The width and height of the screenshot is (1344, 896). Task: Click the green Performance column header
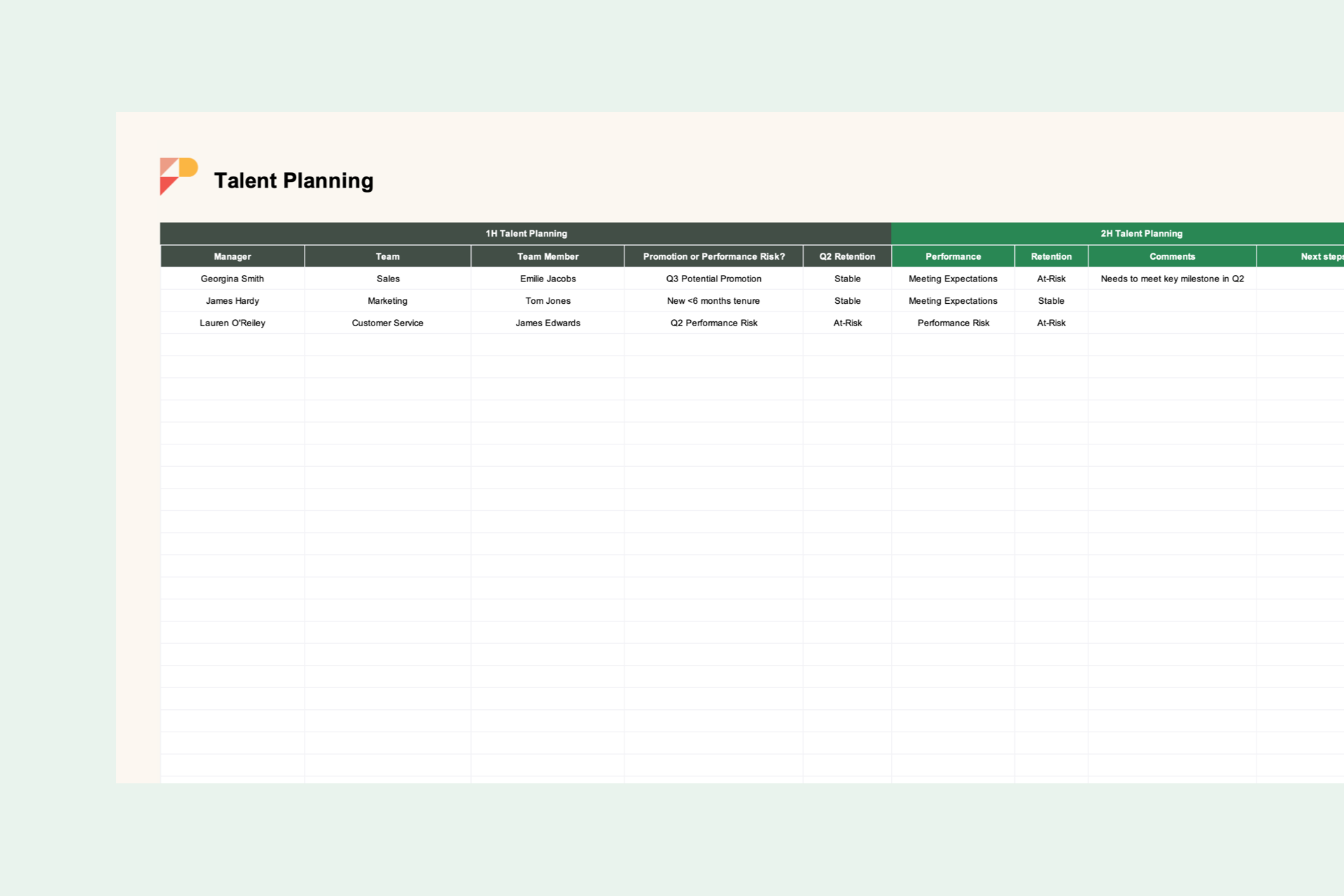[953, 257]
